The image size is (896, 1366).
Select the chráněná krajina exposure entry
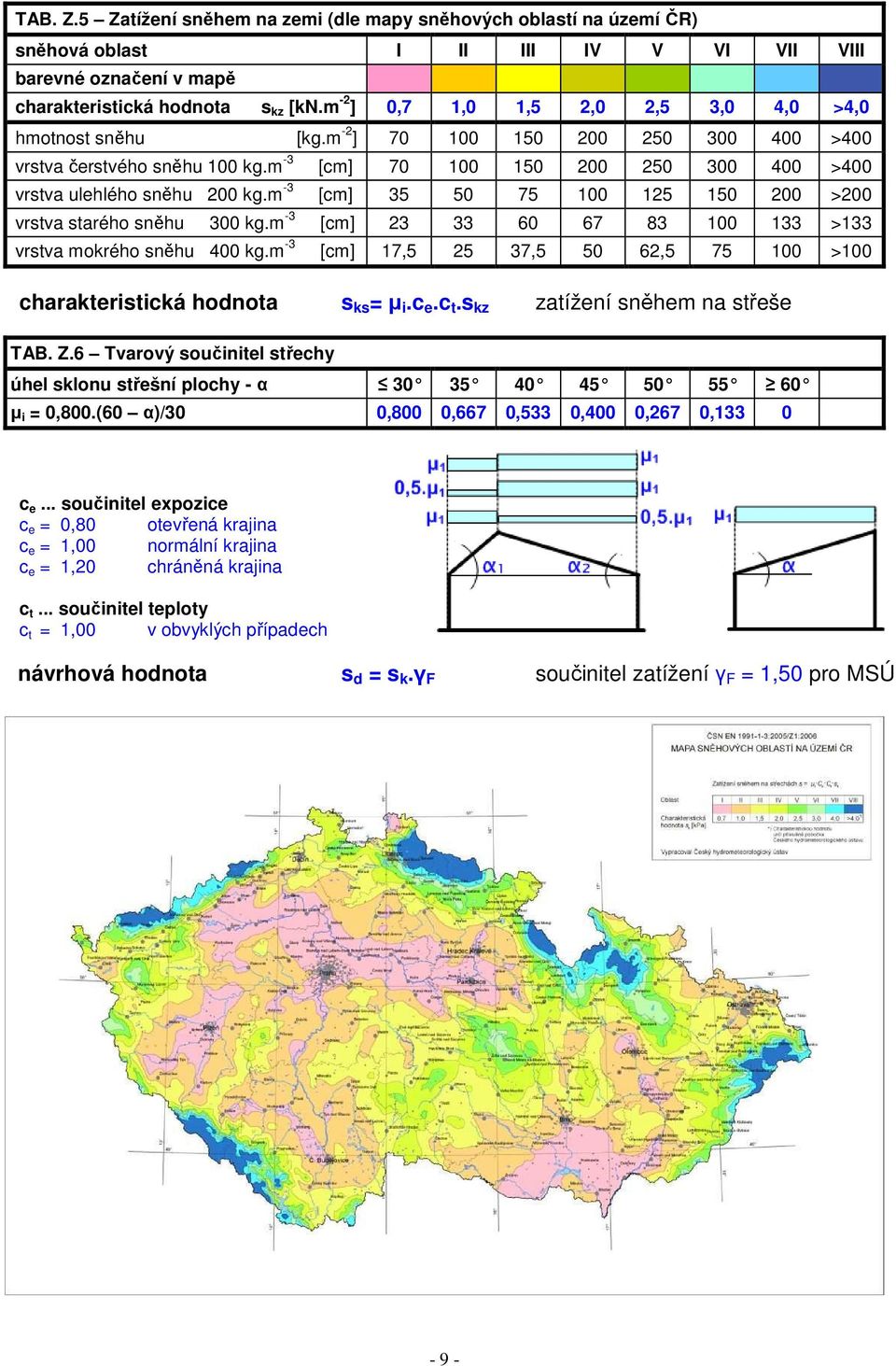click(214, 567)
